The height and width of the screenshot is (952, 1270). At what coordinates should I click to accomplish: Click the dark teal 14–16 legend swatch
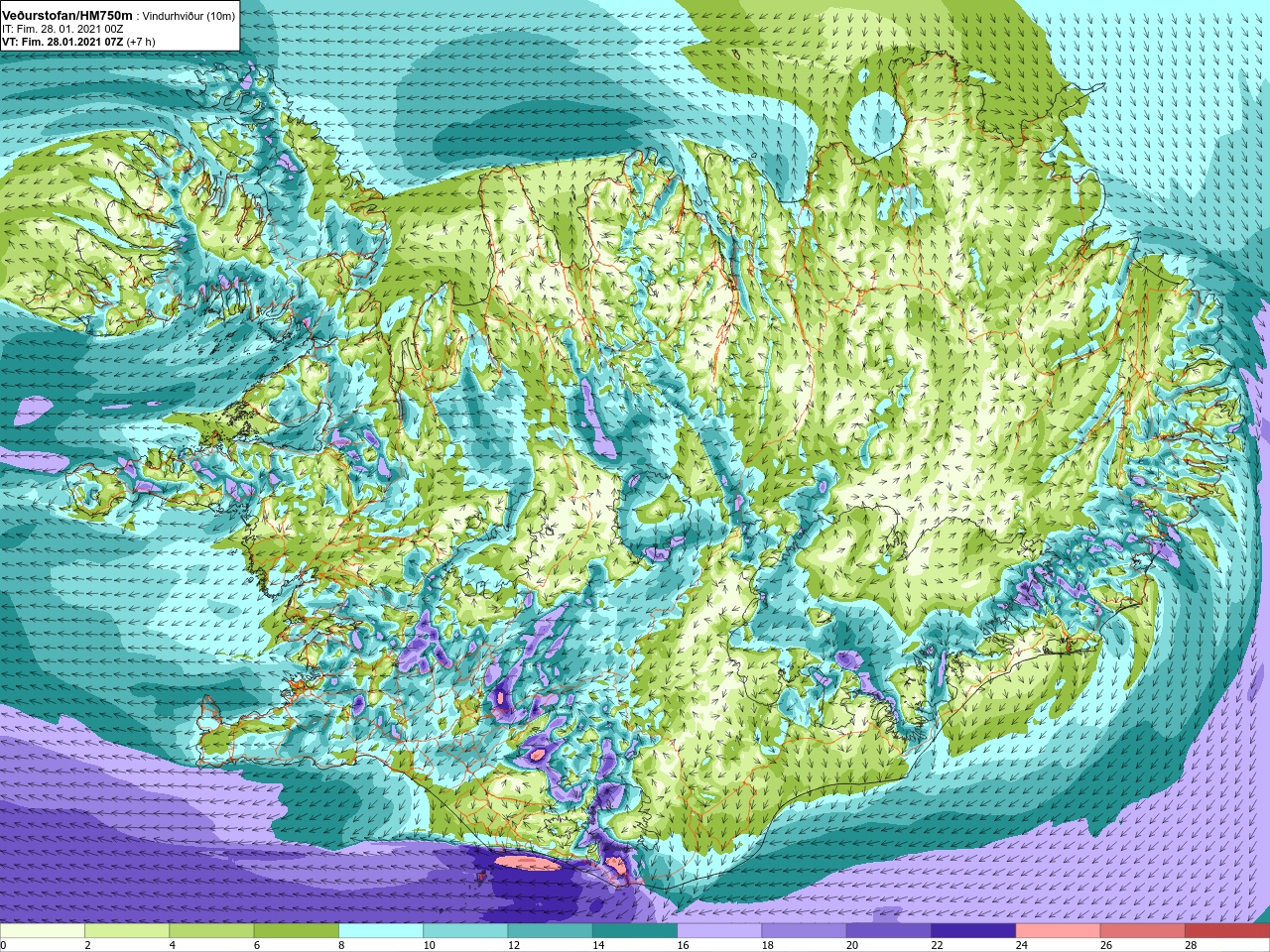(x=635, y=931)
